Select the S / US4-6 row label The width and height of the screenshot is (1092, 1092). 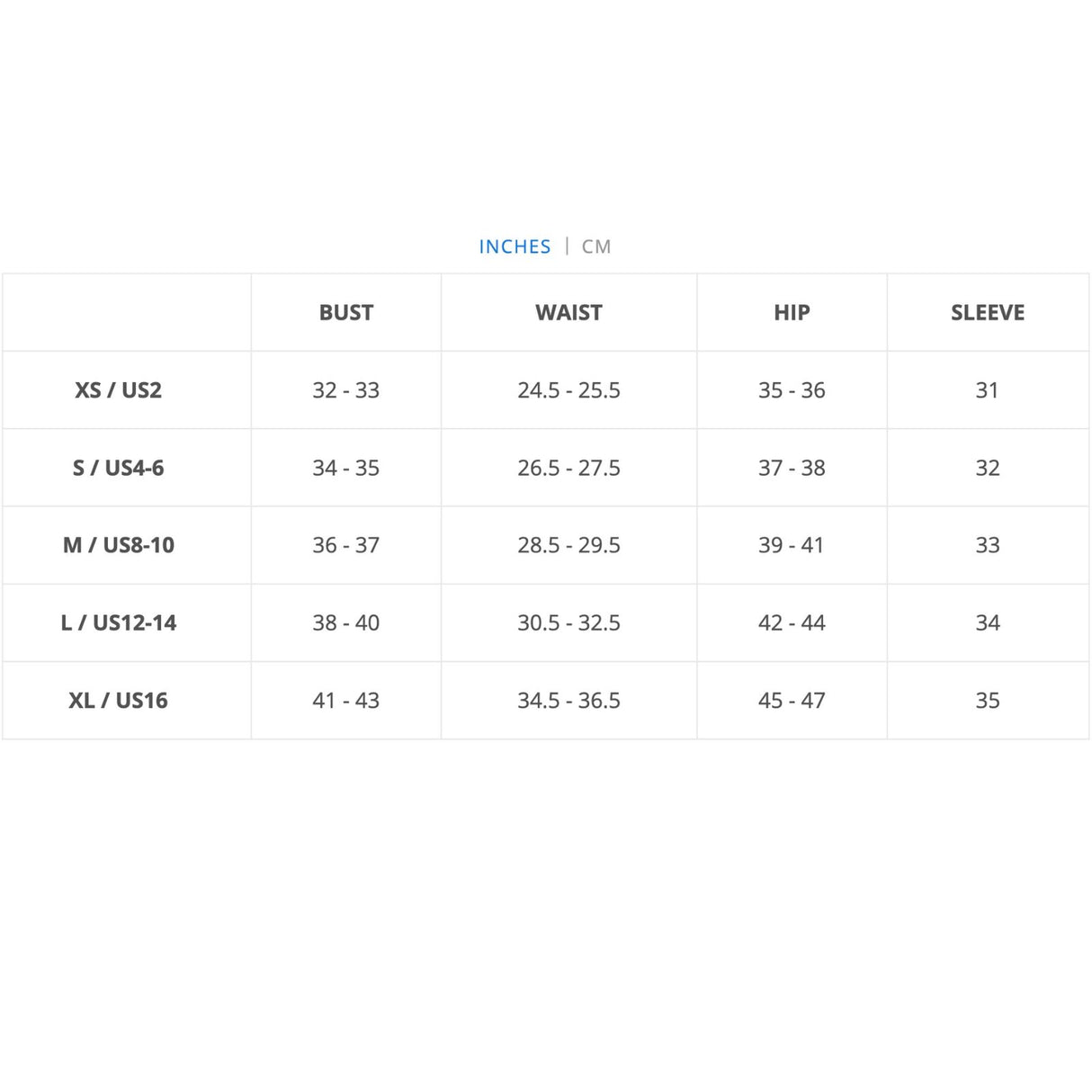pos(119,468)
